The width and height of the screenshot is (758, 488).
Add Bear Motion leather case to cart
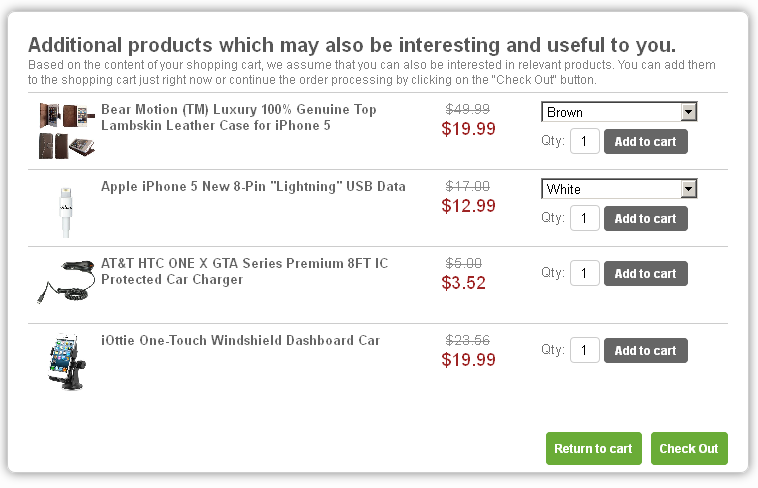[645, 141]
